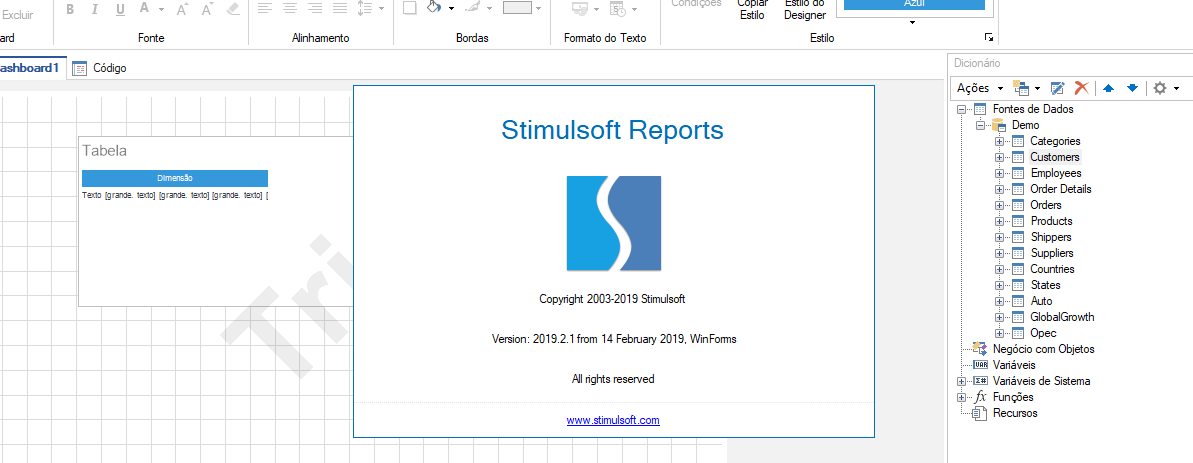1193x463 pixels.
Task: Click the border color pen icon
Action: click(x=472, y=8)
